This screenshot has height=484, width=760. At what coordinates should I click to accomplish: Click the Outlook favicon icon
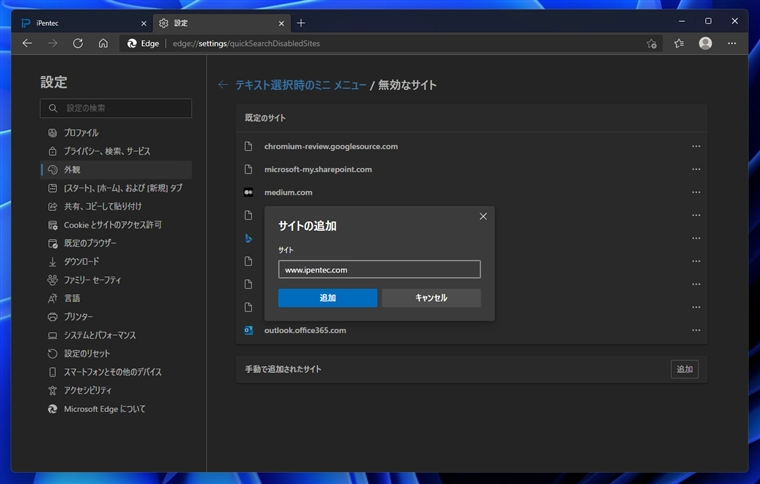pos(248,330)
